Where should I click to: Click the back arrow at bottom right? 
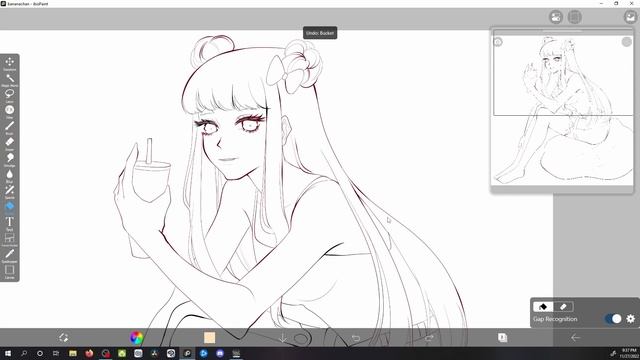pyautogui.click(x=576, y=338)
